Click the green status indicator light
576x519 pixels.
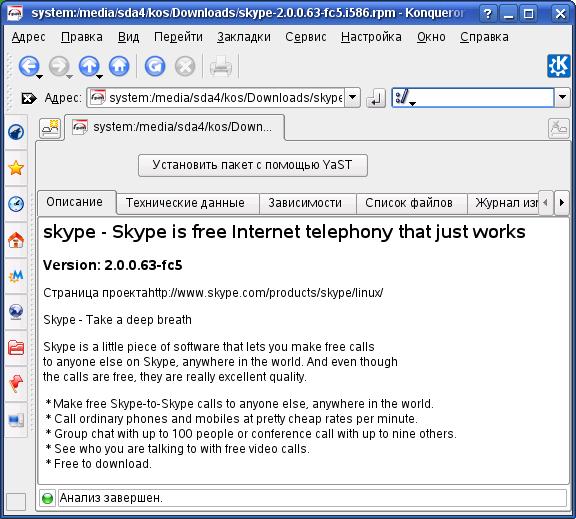coord(47,498)
